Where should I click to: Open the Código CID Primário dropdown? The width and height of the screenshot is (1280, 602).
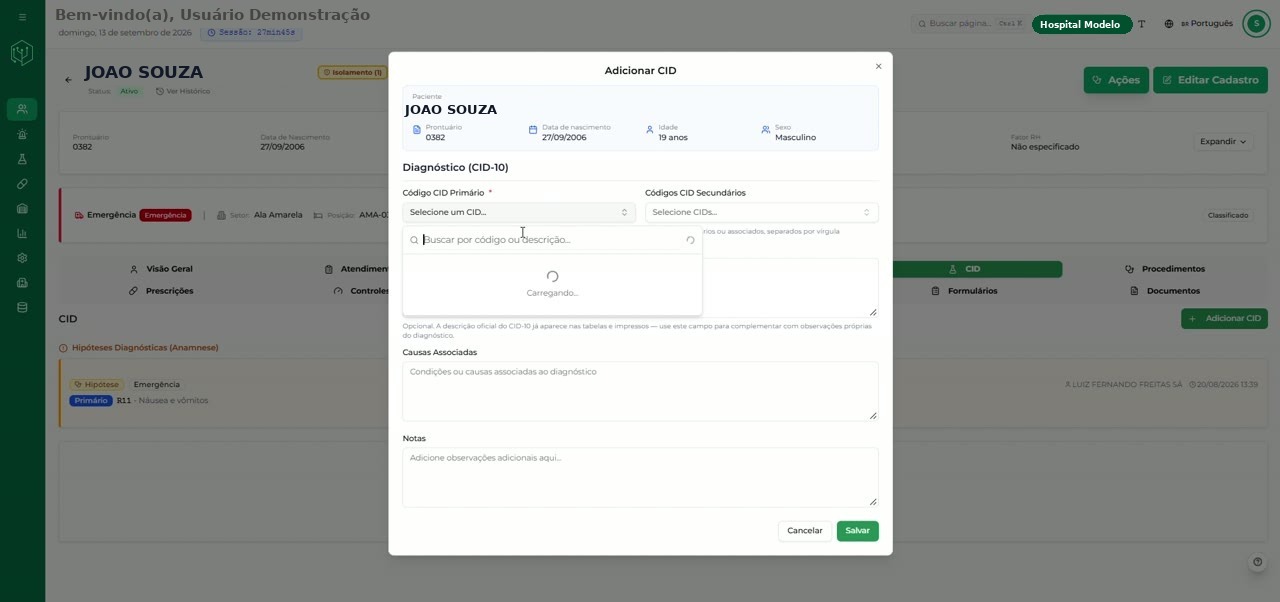pyautogui.click(x=519, y=212)
